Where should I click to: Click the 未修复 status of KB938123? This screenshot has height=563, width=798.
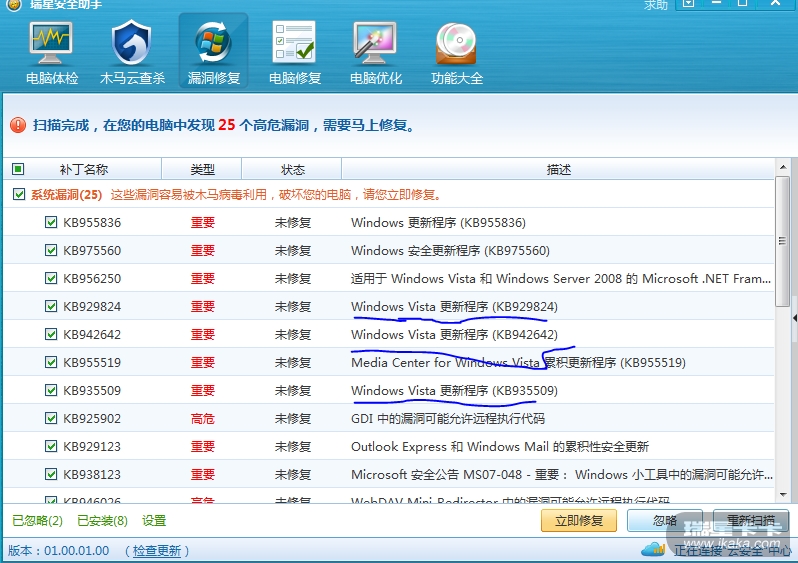tap(293, 474)
